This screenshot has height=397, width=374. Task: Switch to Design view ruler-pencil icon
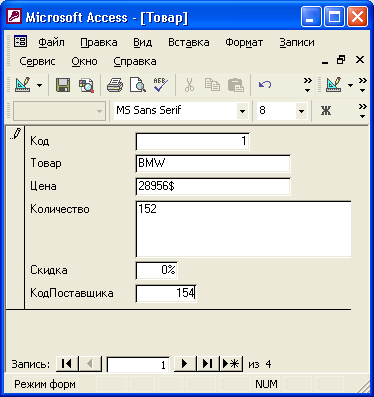(x=23, y=85)
